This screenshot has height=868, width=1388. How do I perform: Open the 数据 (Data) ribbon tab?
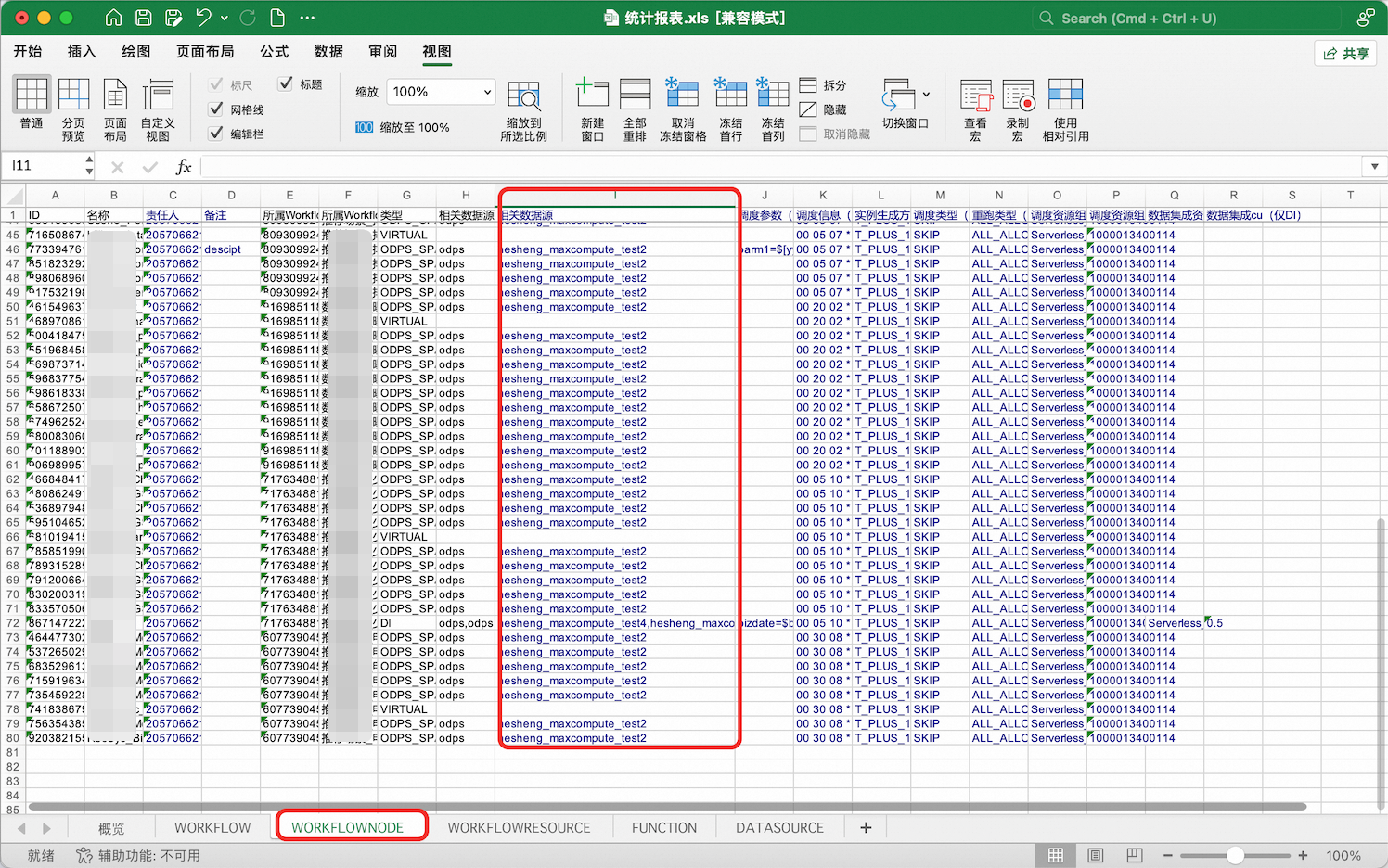(x=328, y=52)
